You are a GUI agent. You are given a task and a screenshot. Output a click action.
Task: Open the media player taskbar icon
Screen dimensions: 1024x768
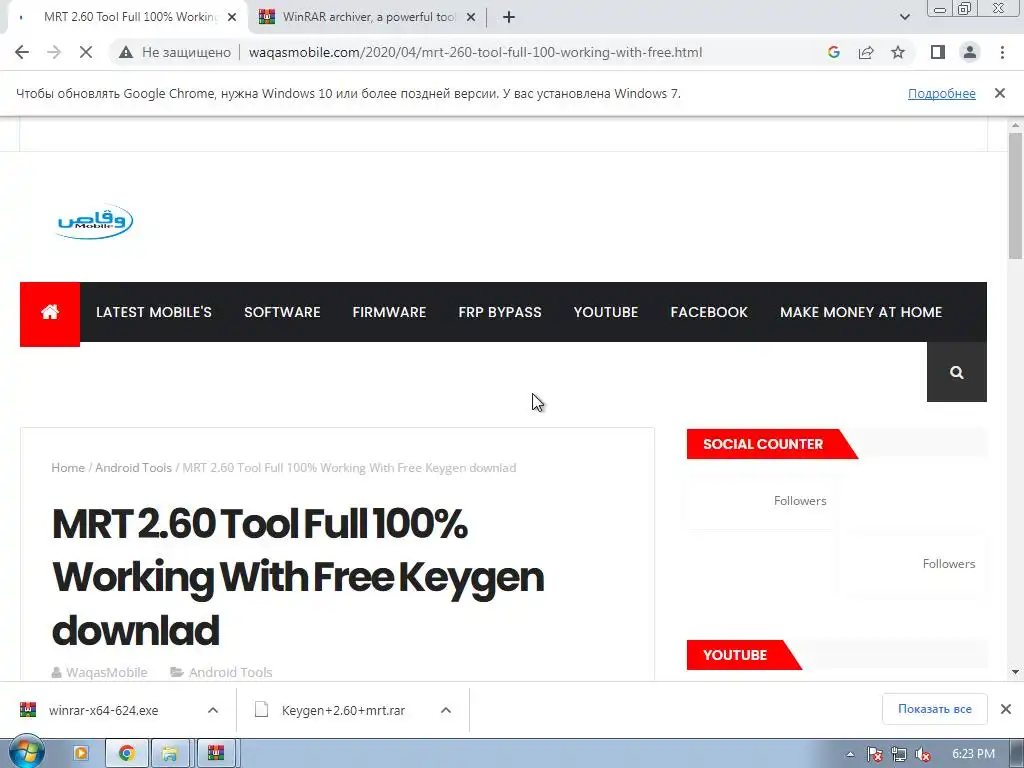click(x=81, y=754)
